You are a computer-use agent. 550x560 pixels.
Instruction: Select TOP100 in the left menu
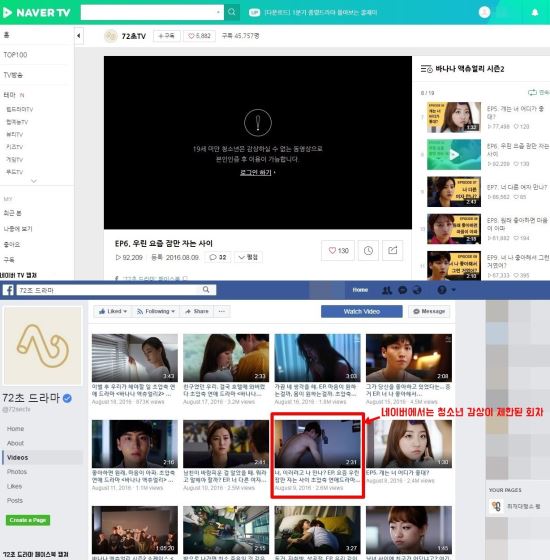(x=15, y=55)
